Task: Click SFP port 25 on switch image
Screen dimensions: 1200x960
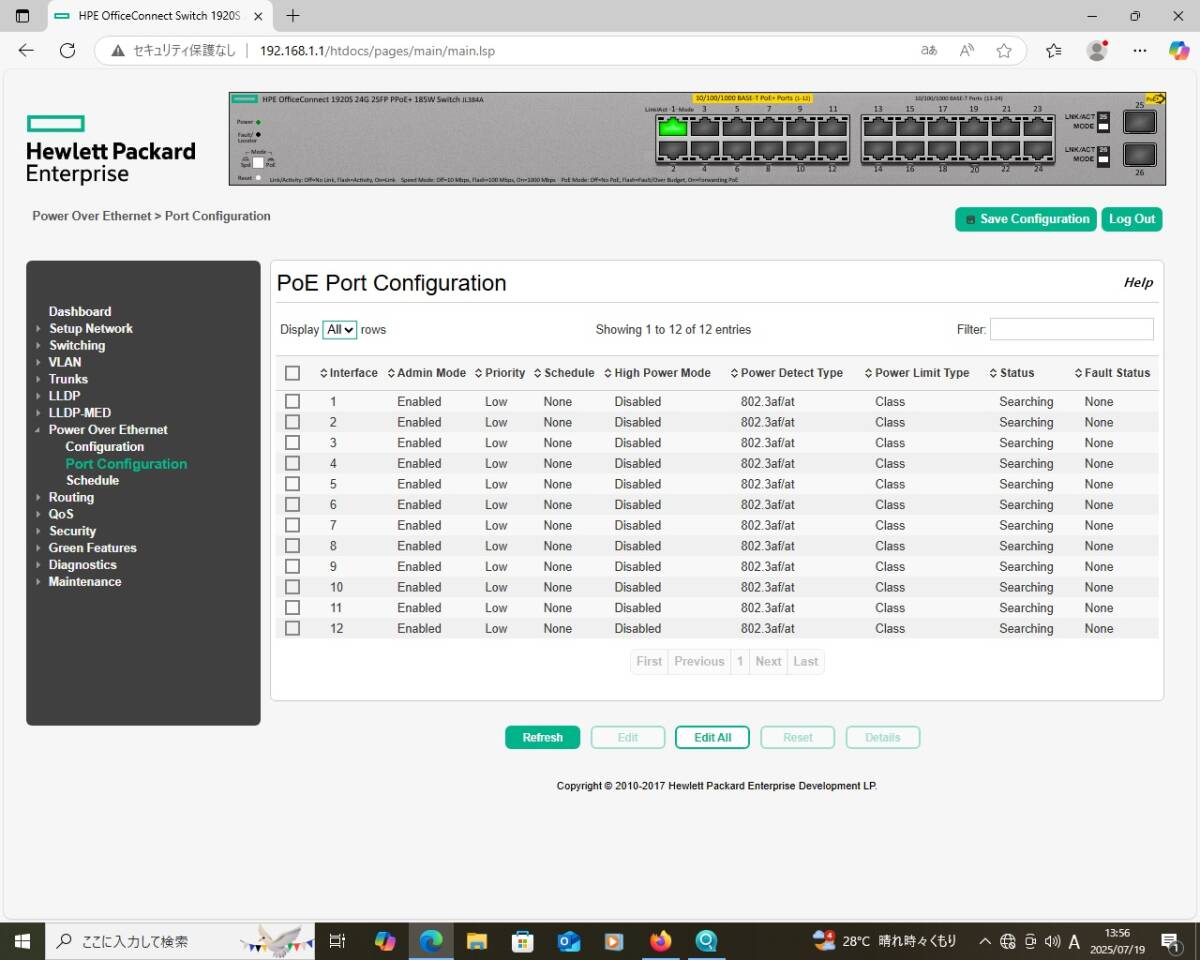Action: coord(1139,122)
